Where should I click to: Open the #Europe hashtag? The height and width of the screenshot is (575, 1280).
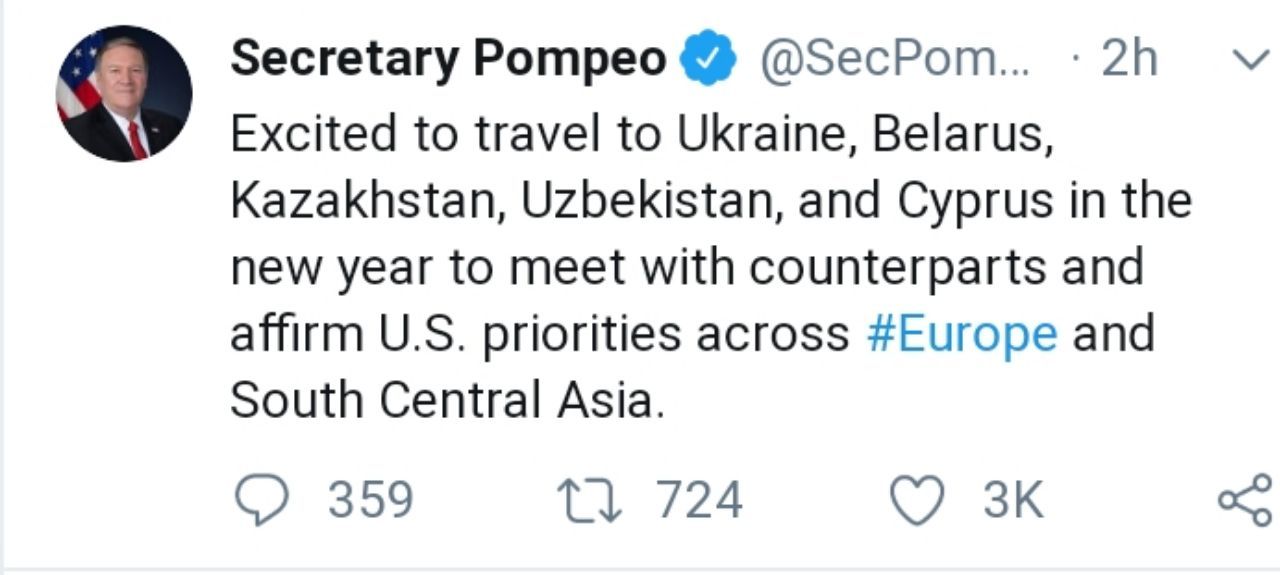961,333
